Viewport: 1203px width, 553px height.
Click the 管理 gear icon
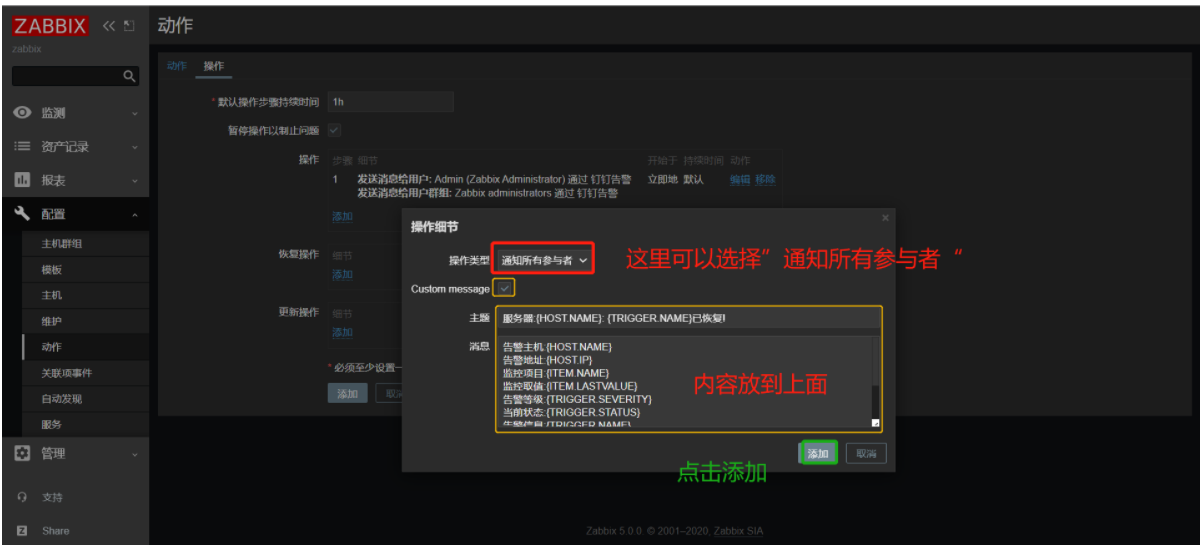point(22,453)
